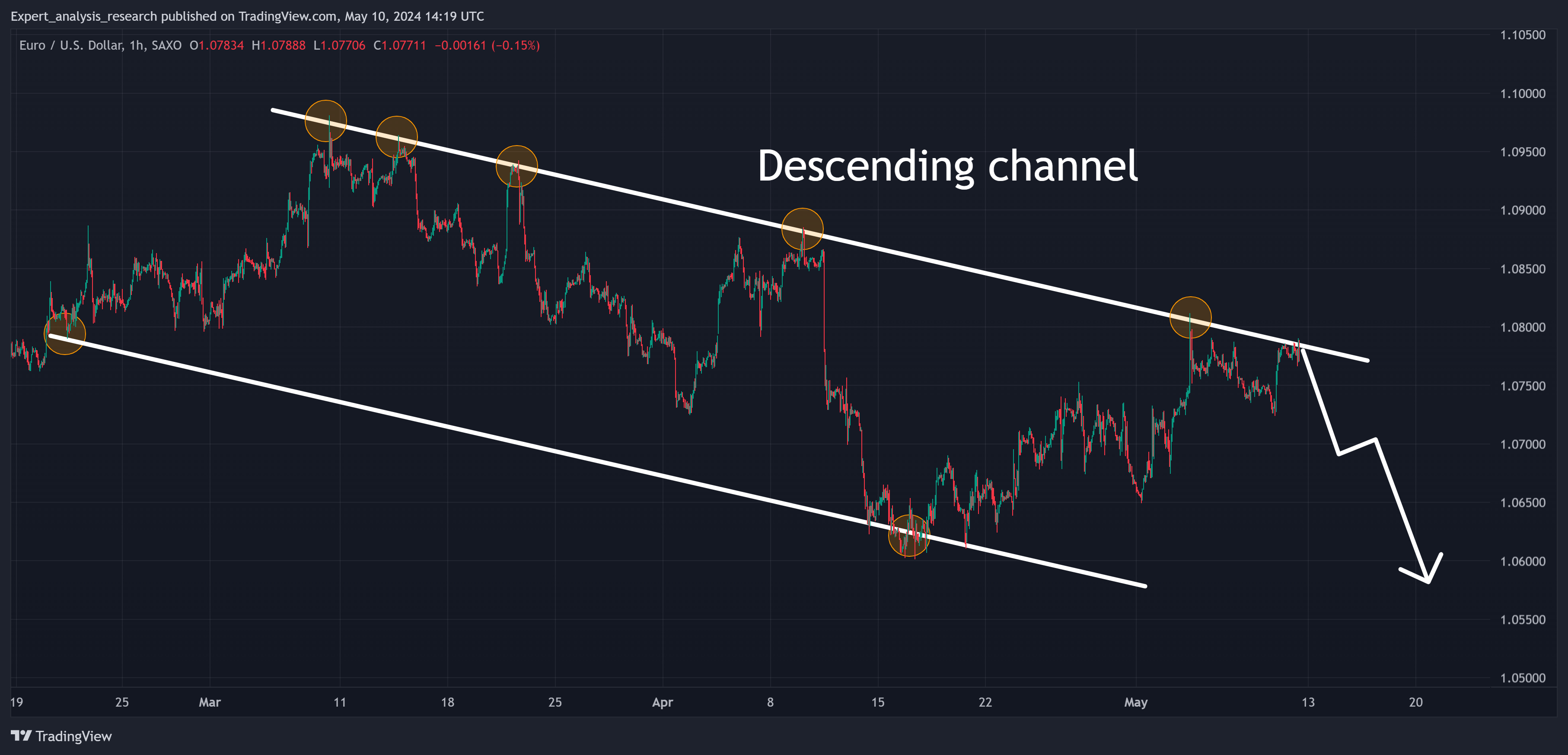1568x755 pixels.
Task: Click the orange circle near April 10 peak
Action: (802, 229)
